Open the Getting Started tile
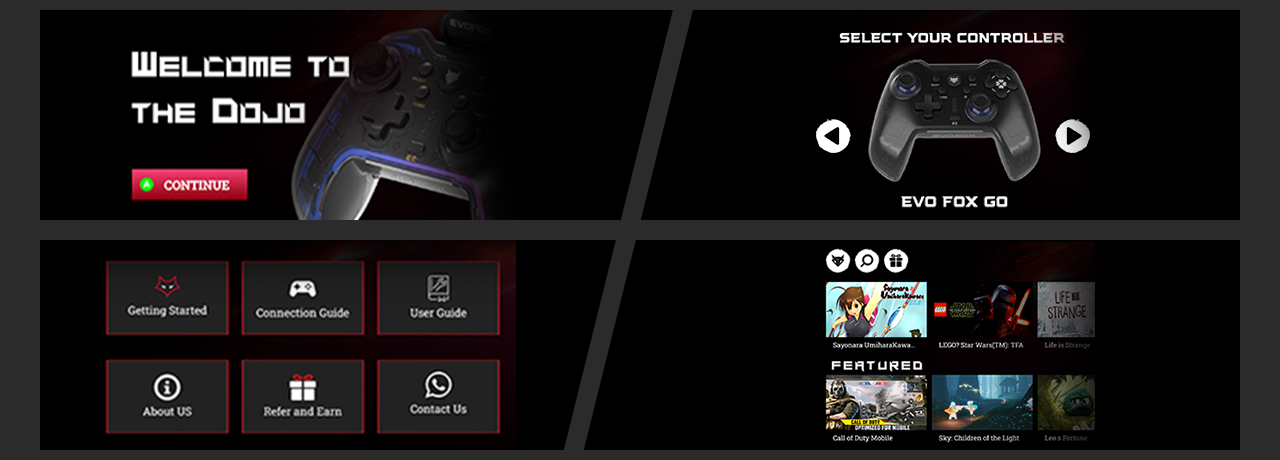This screenshot has height=460, width=1280. (167, 298)
